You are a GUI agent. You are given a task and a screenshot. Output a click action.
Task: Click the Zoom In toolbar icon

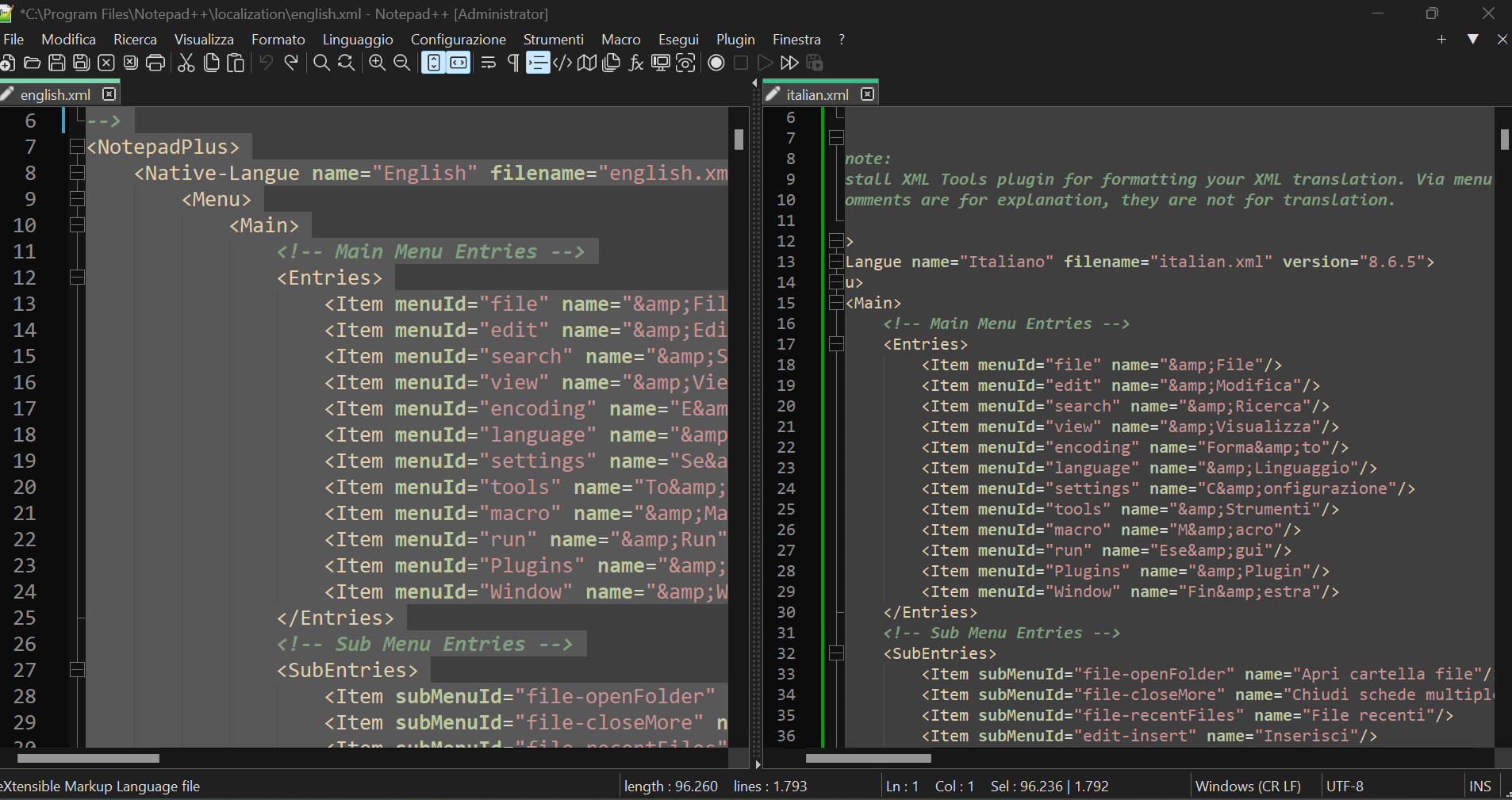(x=378, y=63)
